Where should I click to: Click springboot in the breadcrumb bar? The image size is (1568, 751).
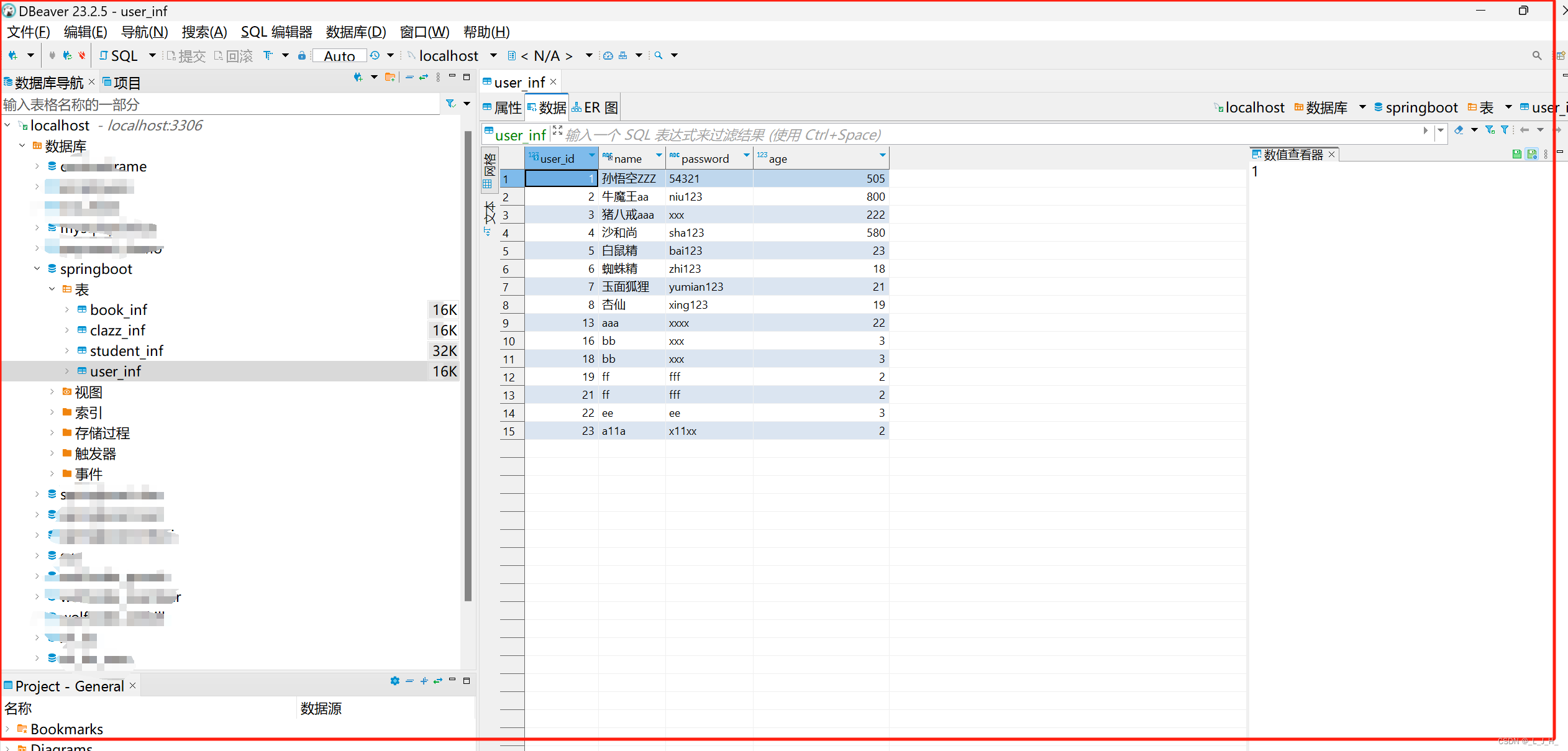coord(1421,107)
